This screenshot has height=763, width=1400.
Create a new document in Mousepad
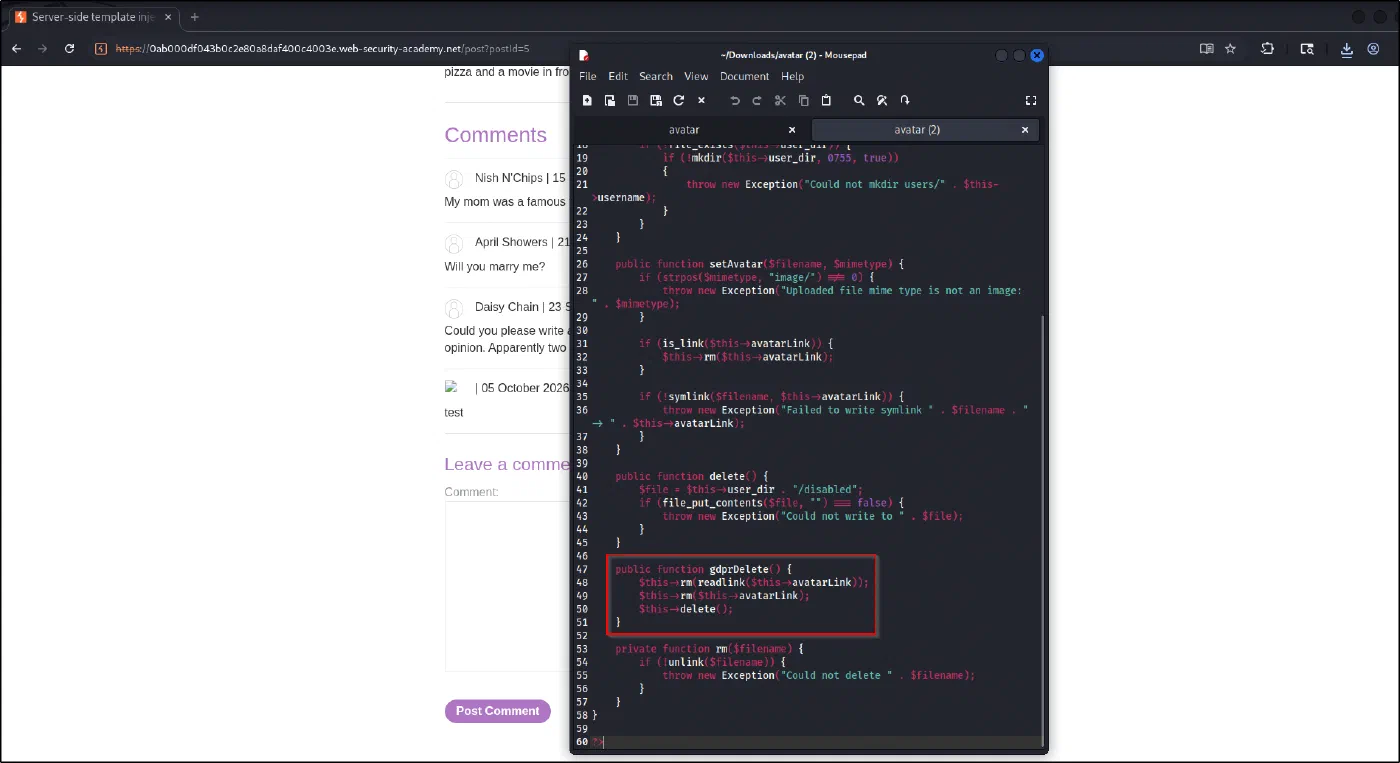587,100
